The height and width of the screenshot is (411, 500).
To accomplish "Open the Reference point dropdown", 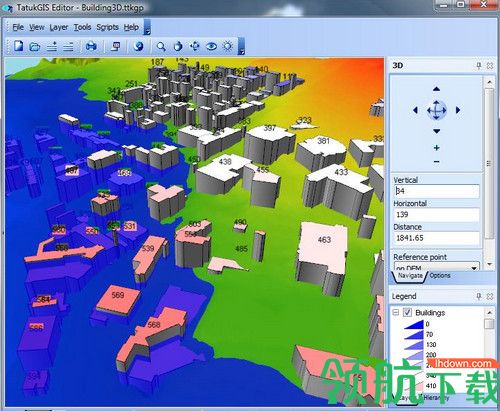I will point(474,268).
